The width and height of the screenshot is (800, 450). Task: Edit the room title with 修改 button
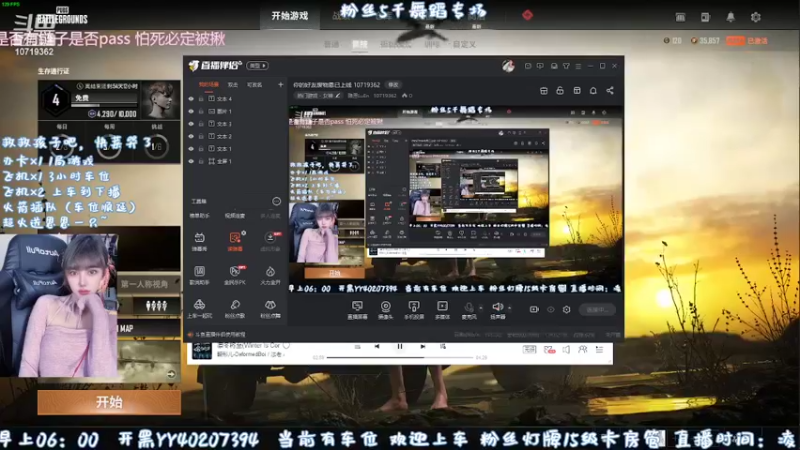393,85
